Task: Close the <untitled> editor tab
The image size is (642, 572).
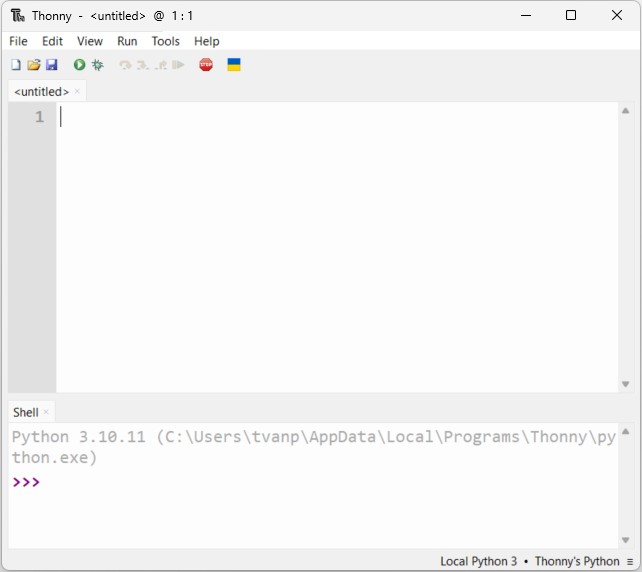Action: pyautogui.click(x=77, y=91)
